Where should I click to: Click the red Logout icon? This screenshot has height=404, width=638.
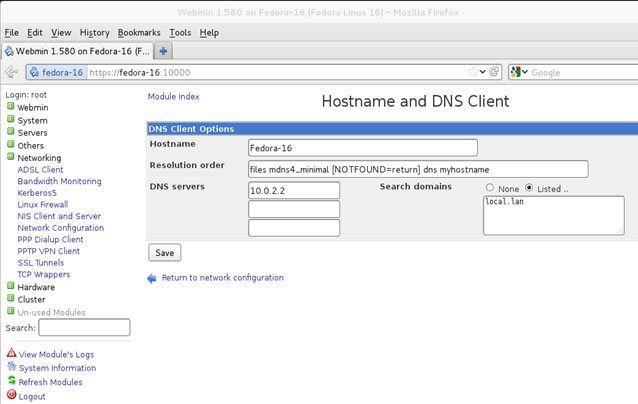coord(12,395)
